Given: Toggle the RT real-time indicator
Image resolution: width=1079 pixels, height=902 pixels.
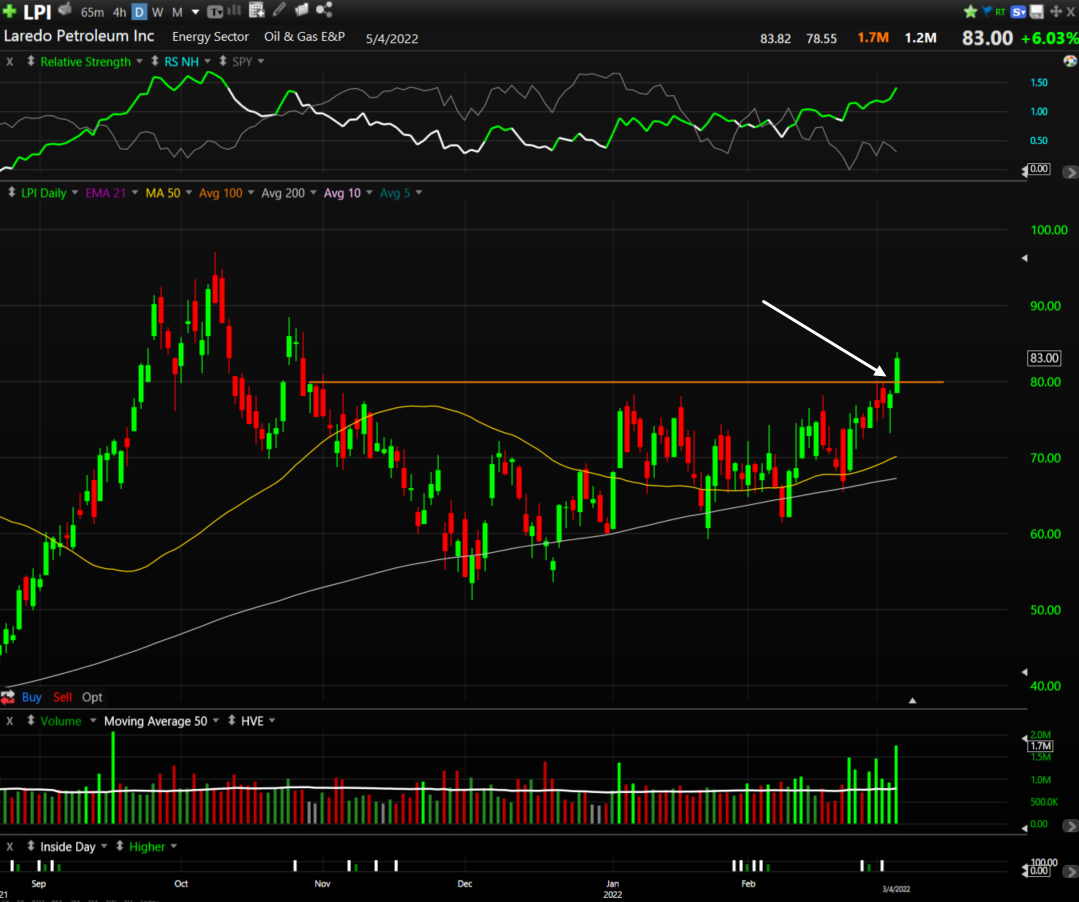Looking at the screenshot, I should [1001, 12].
